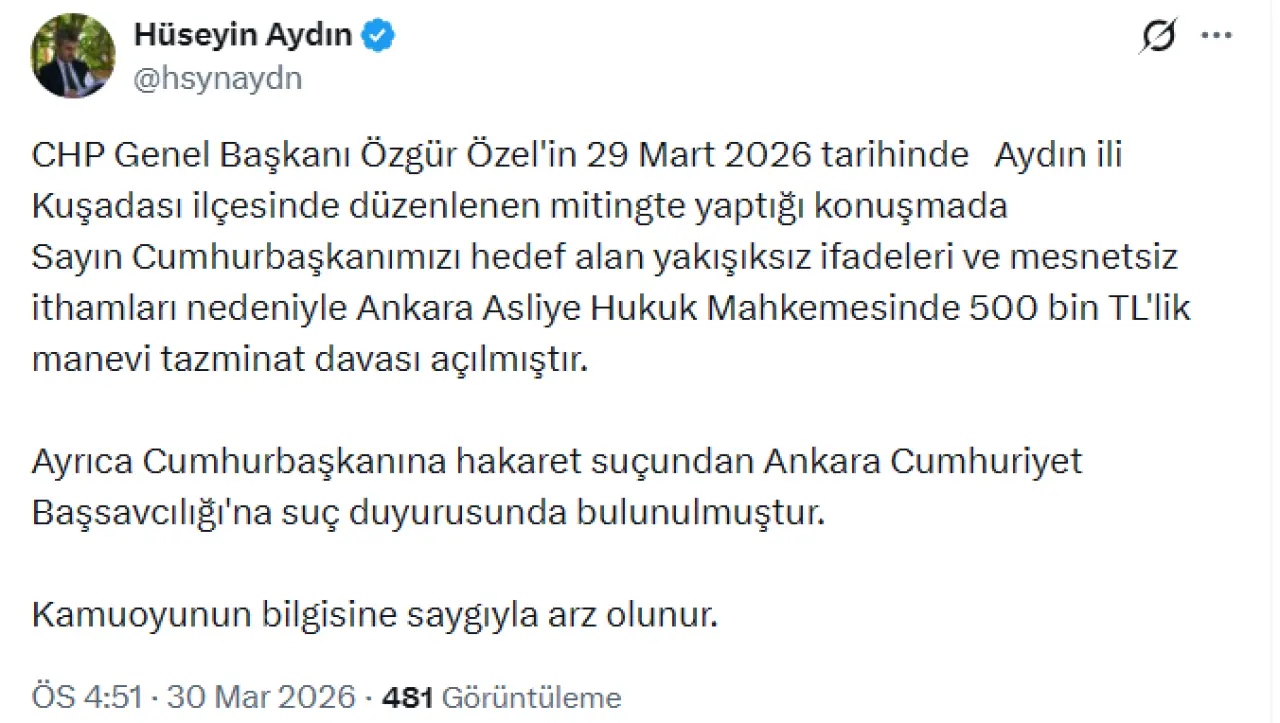Open Hüseyin Aydın's profile picture
Screen dimensions: 1280x723
tap(73, 55)
